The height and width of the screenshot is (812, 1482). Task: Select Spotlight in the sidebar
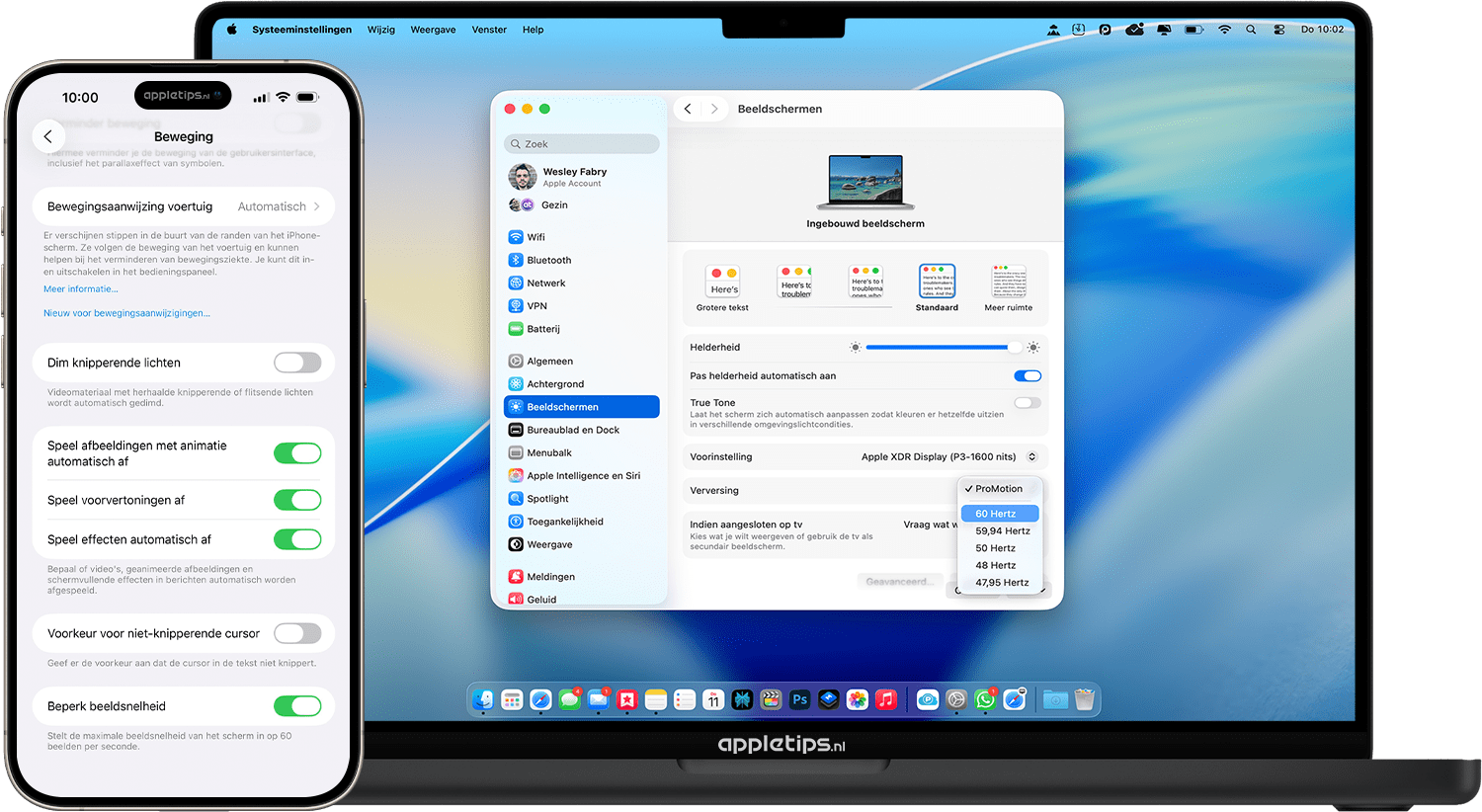point(581,498)
